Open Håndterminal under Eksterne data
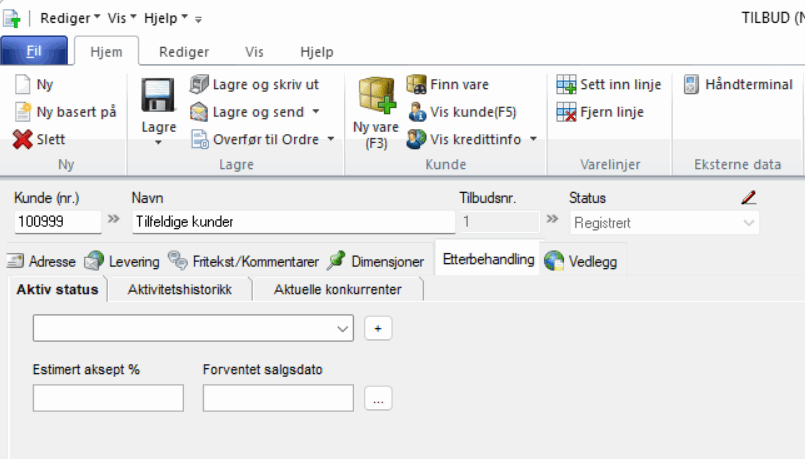This screenshot has height=459, width=805. coord(738,85)
